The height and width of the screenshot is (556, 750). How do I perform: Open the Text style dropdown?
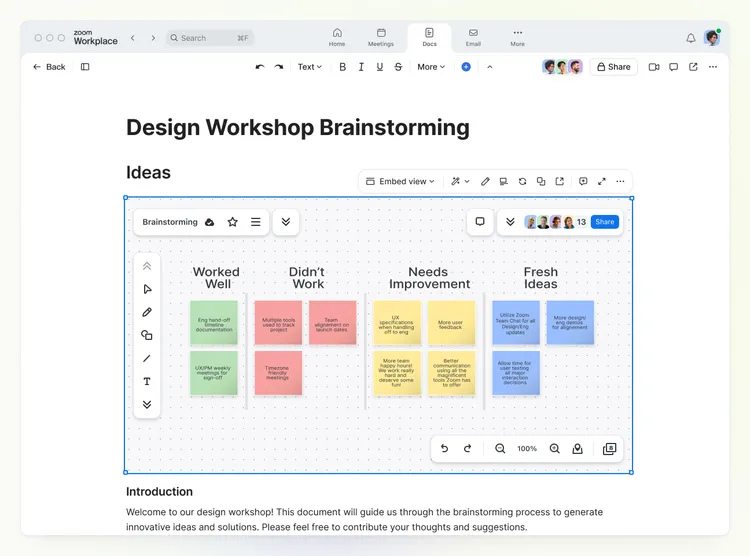(309, 67)
